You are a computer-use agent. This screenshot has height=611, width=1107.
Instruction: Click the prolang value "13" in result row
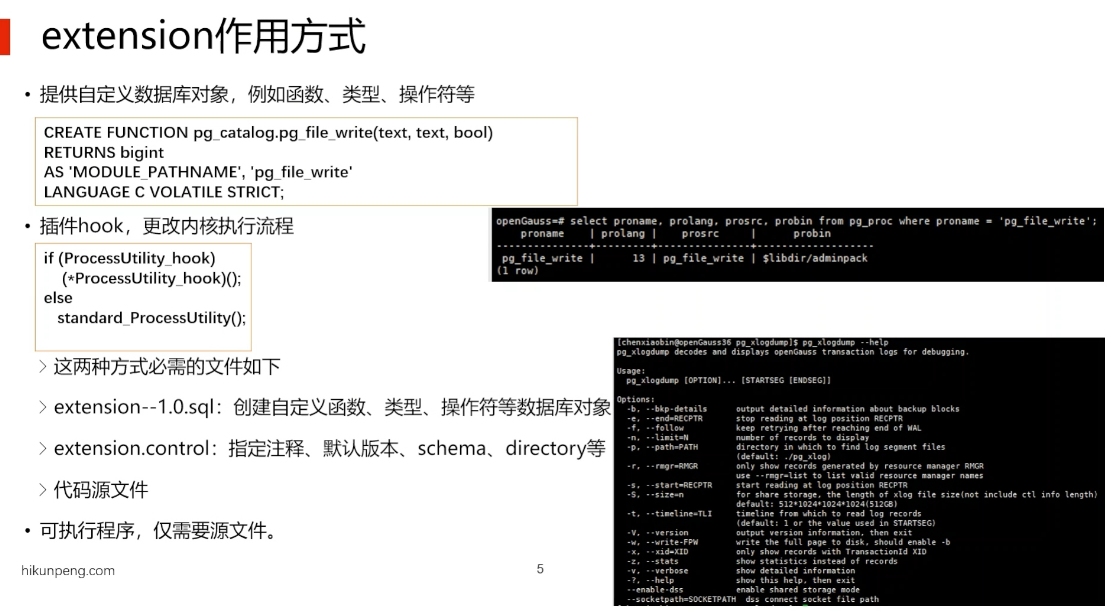pos(638,259)
